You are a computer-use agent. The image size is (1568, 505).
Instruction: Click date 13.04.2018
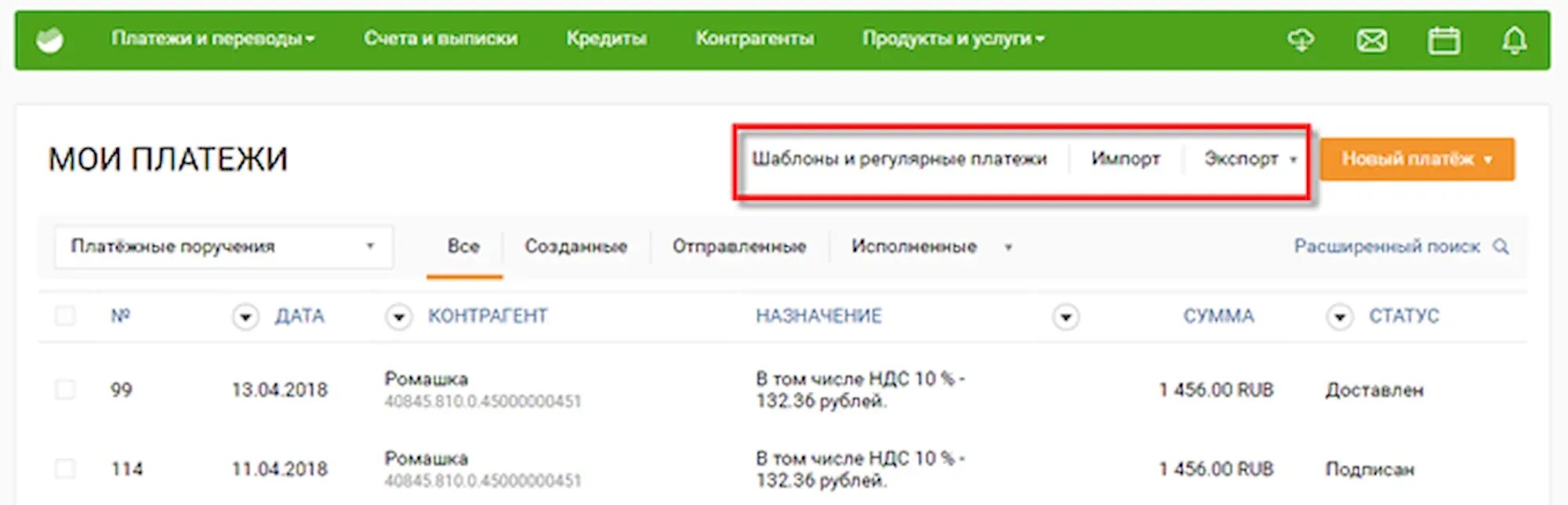coord(280,390)
